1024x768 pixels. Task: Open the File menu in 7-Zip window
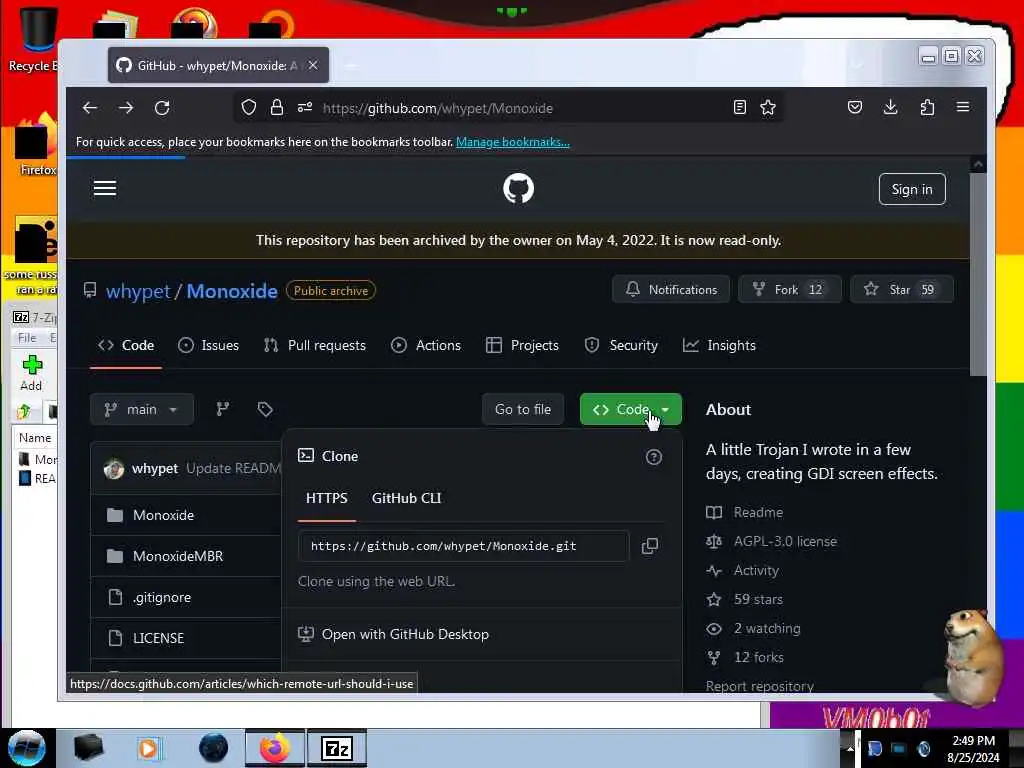27,338
